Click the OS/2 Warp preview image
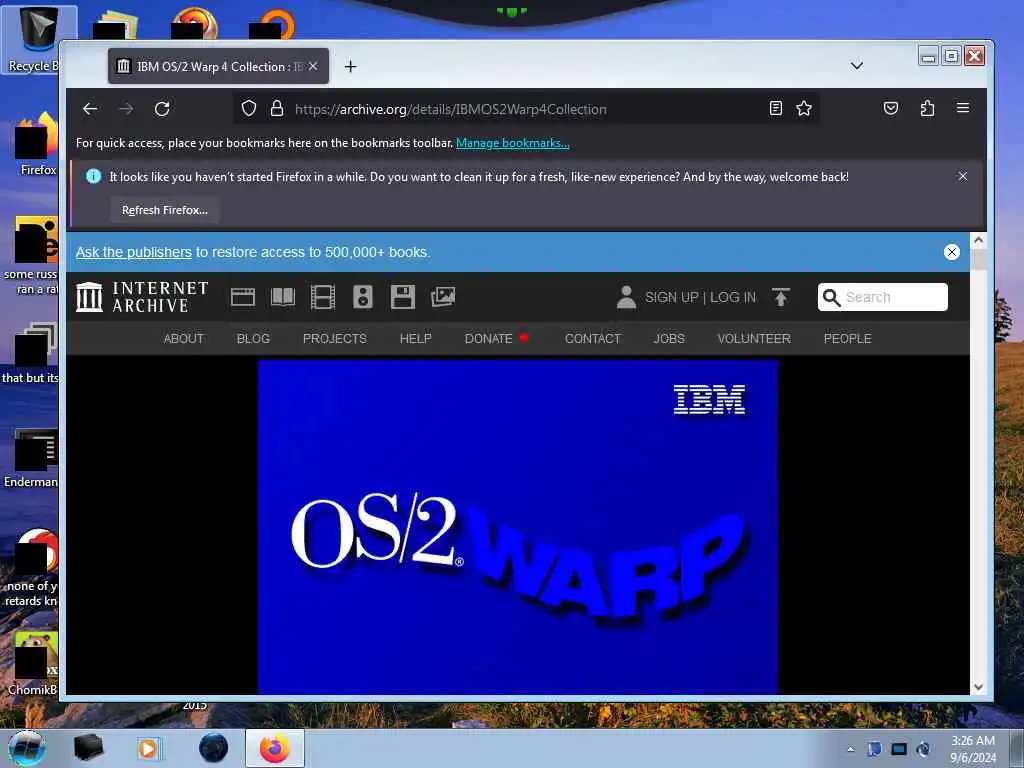Viewport: 1024px width, 768px height. click(518, 527)
